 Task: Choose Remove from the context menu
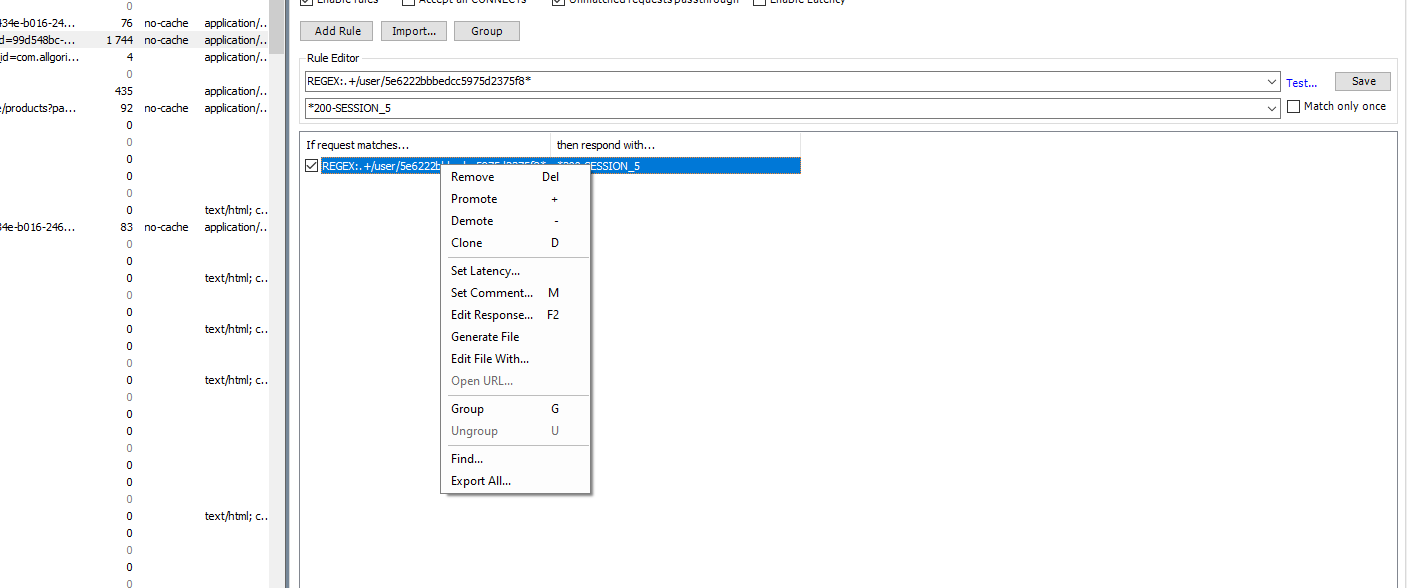tap(515, 177)
